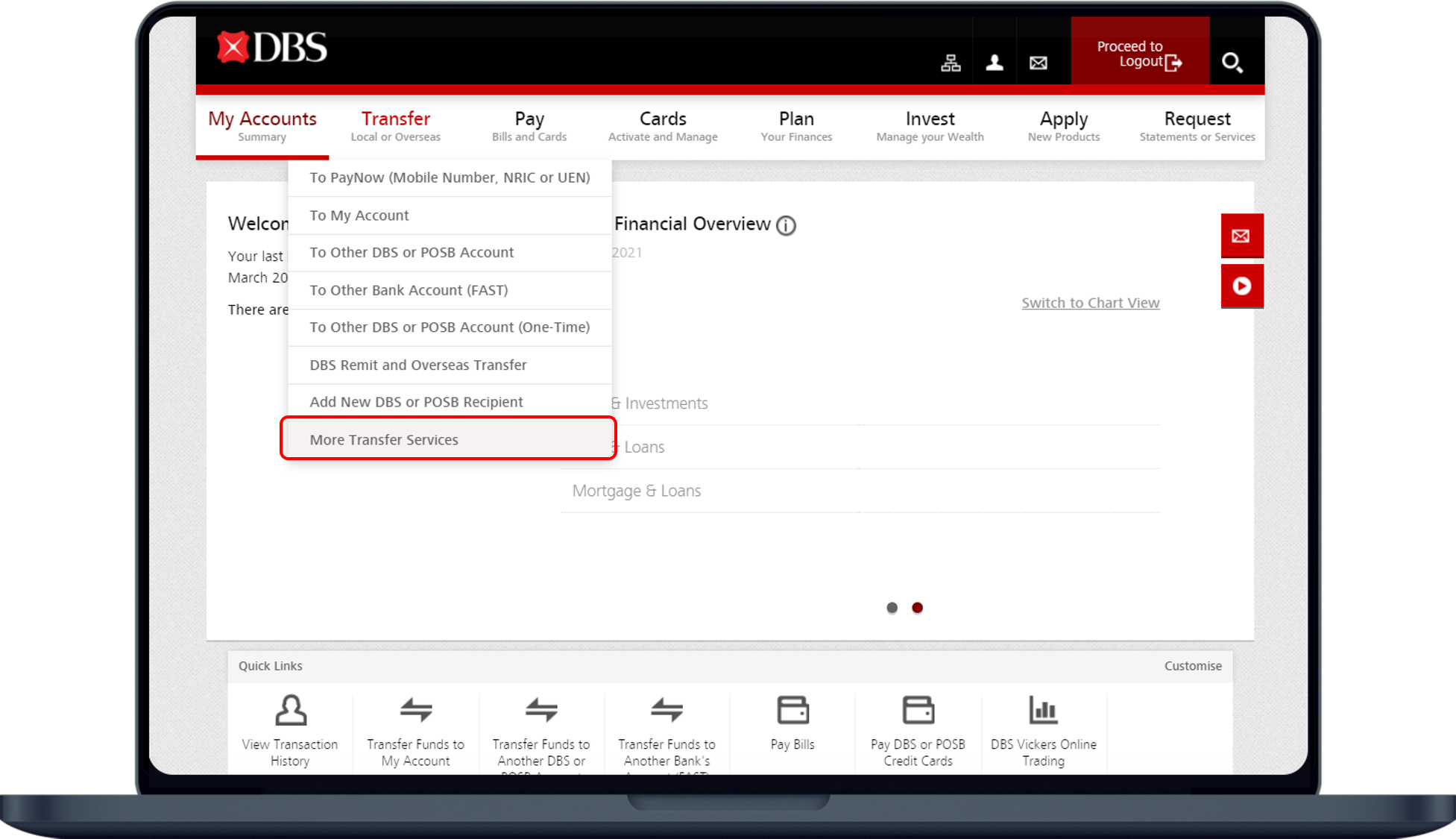This screenshot has height=839, width=1456.
Task: Select To Other Bank Account (FAST)
Action: 450,290
